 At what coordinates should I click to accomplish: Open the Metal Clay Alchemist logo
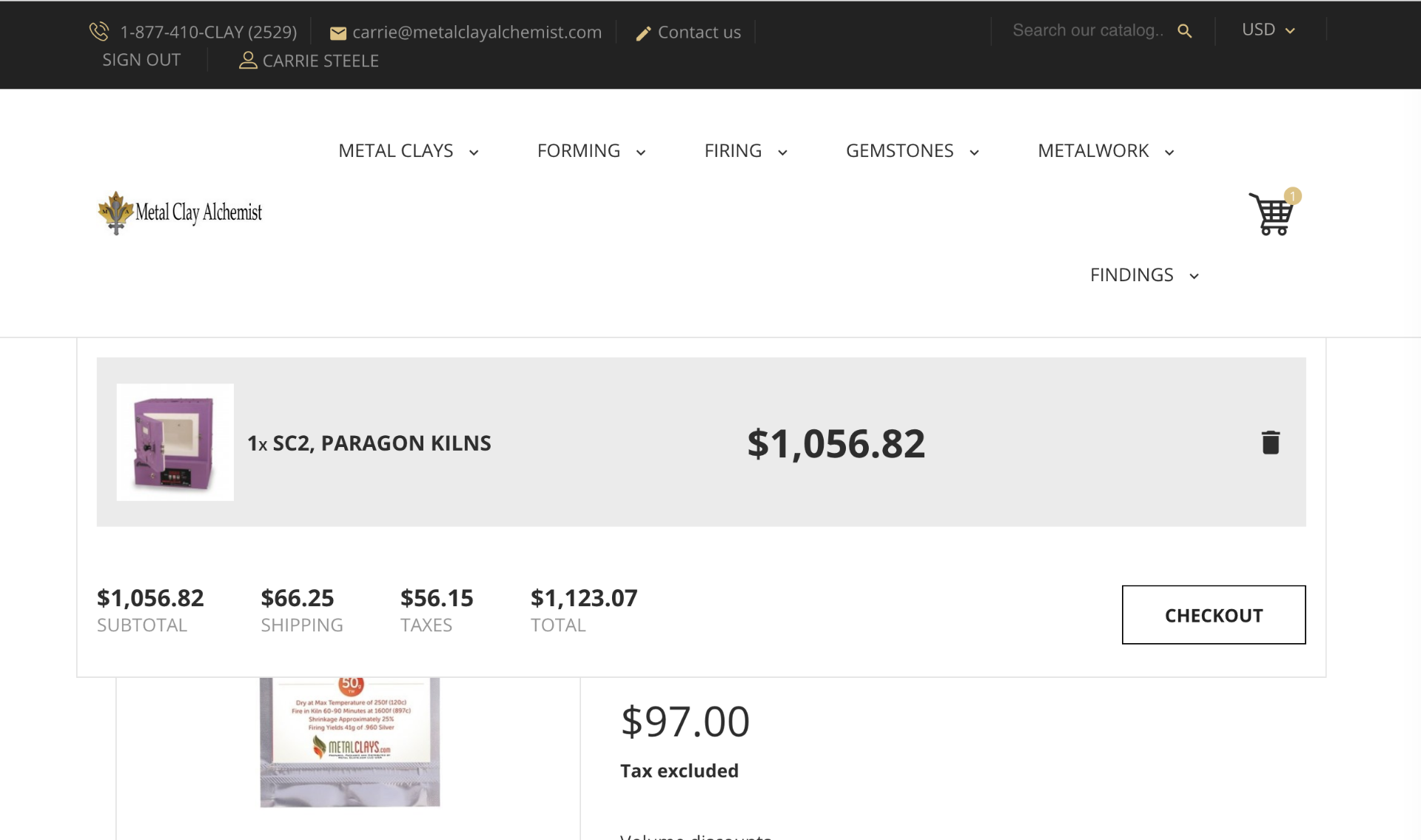point(180,212)
